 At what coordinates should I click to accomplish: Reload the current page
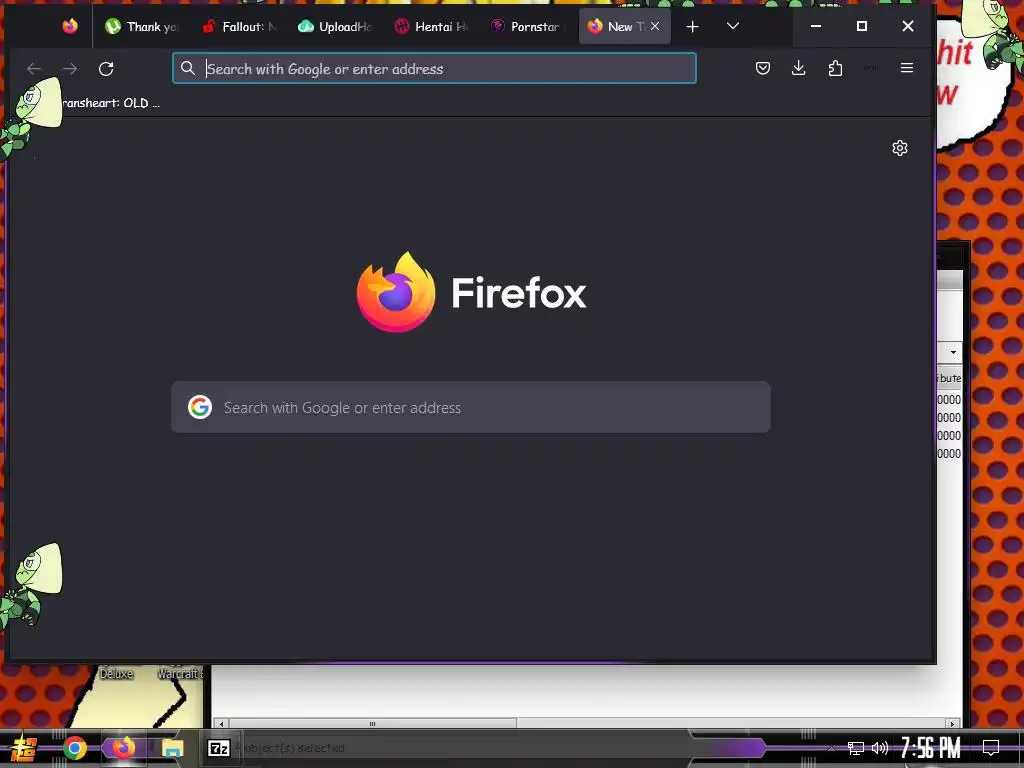tap(106, 69)
